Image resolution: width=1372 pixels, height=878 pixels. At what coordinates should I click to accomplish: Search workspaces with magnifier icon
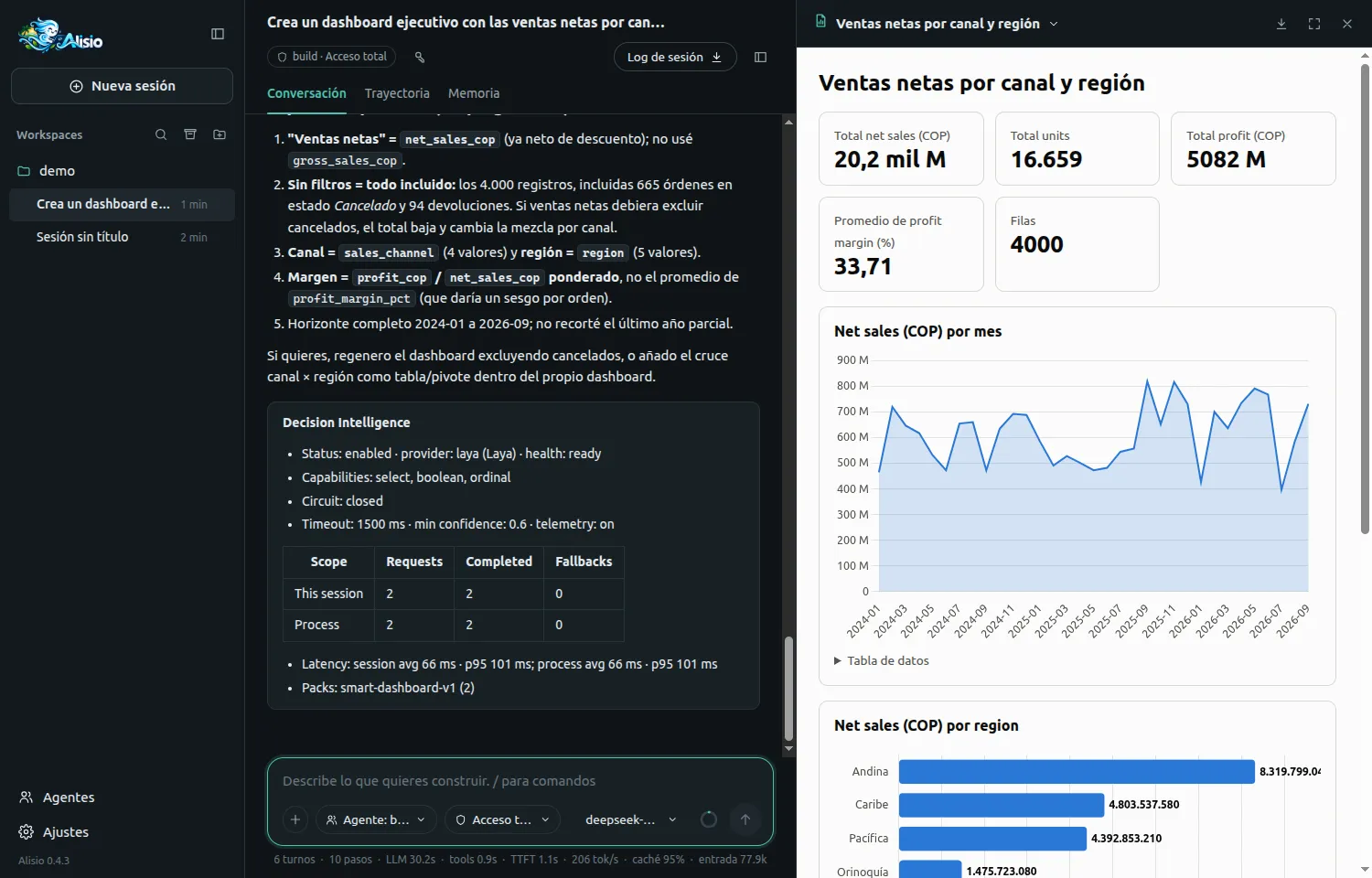161,134
